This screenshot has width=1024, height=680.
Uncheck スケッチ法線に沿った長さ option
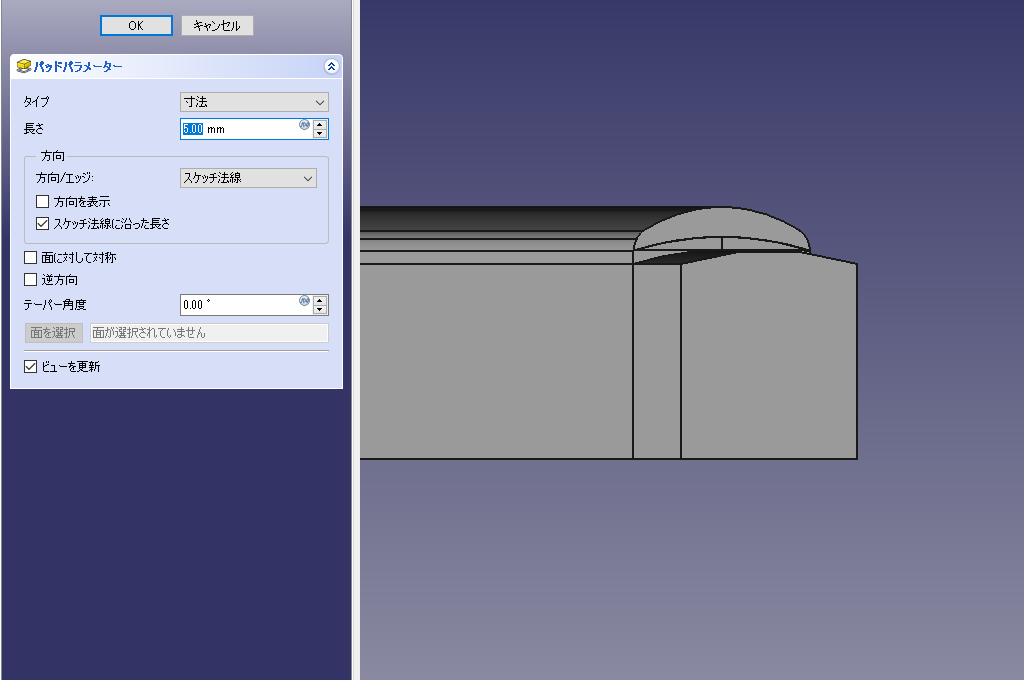coord(43,224)
